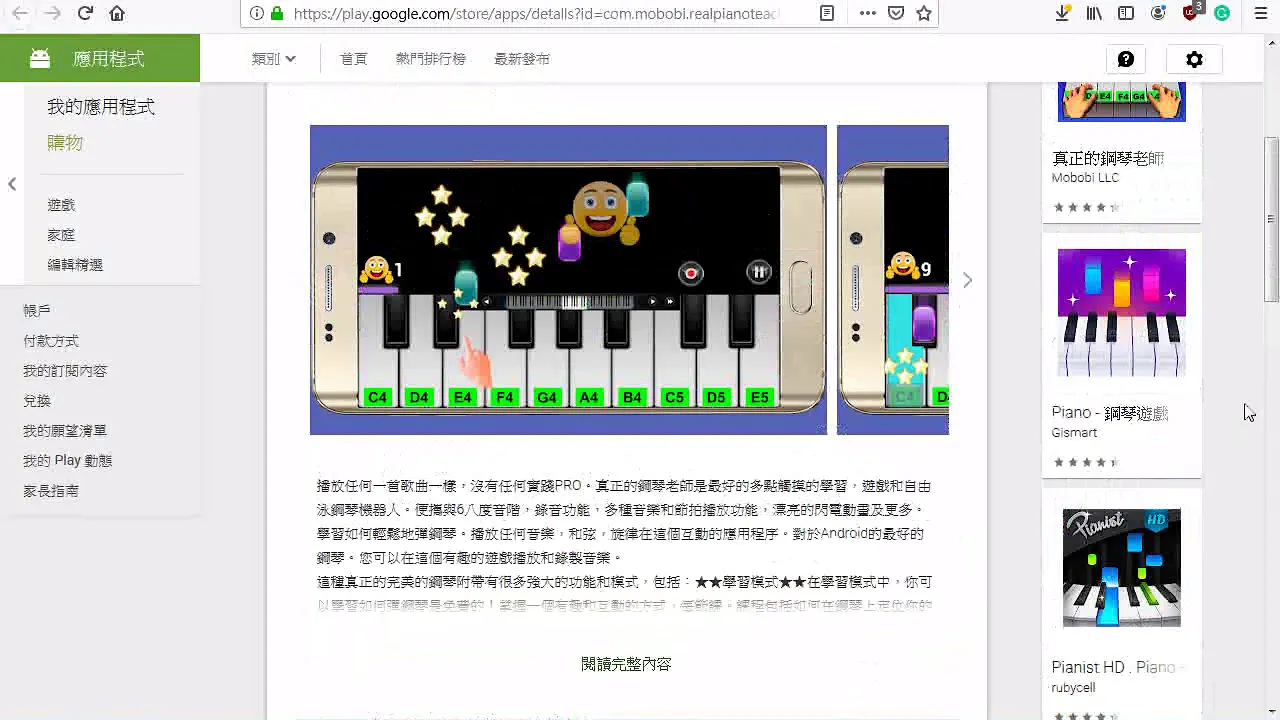Open 家庭 category in sidebar
The width and height of the screenshot is (1280, 720).
[x=61, y=235]
